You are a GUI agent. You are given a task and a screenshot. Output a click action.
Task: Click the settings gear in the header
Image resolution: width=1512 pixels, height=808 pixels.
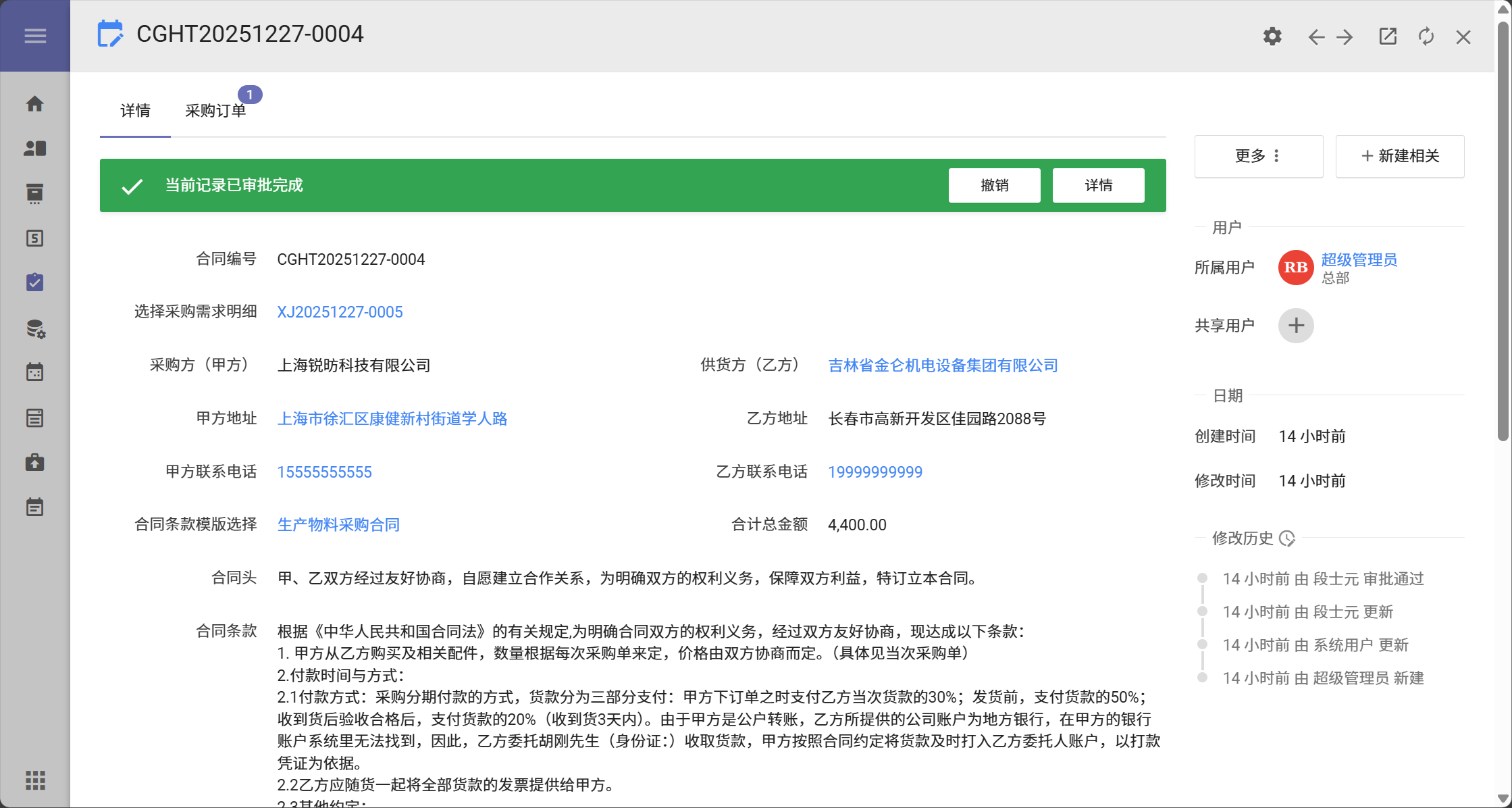point(1272,36)
